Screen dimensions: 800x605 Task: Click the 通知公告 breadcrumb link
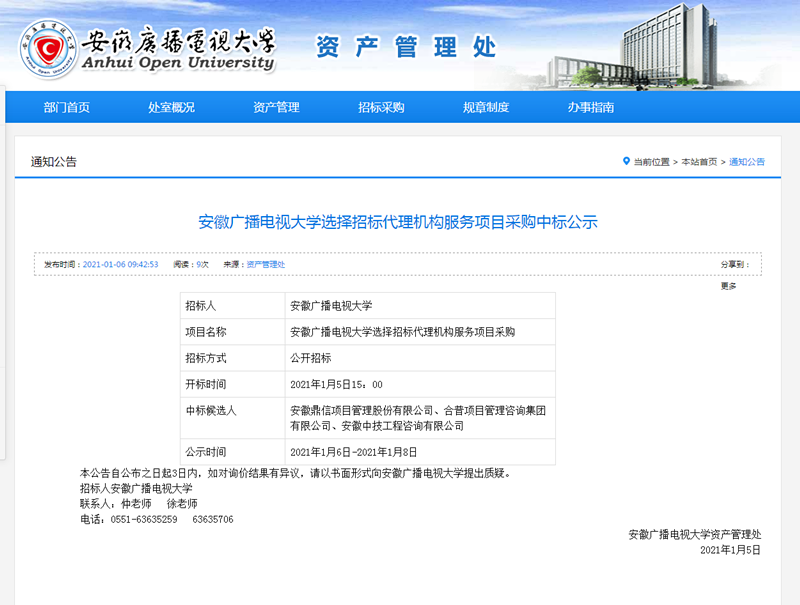(x=747, y=162)
